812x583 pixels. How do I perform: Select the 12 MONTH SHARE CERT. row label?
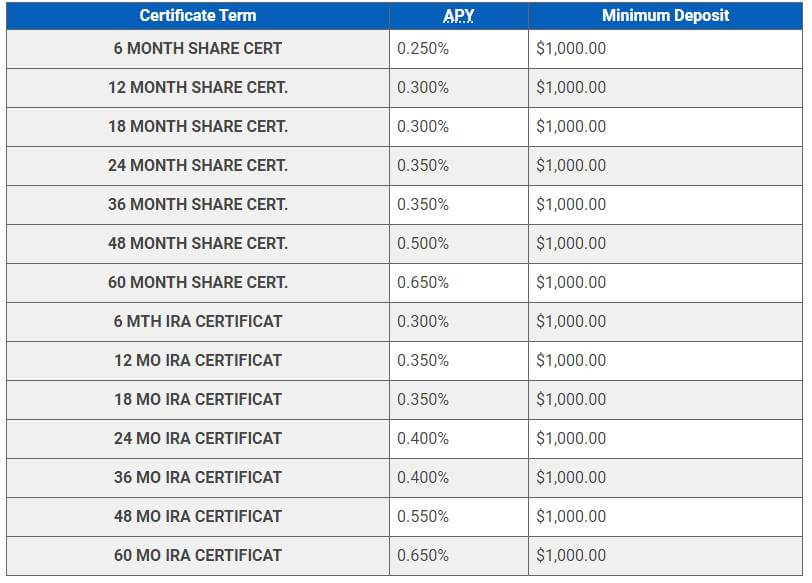tap(198, 87)
